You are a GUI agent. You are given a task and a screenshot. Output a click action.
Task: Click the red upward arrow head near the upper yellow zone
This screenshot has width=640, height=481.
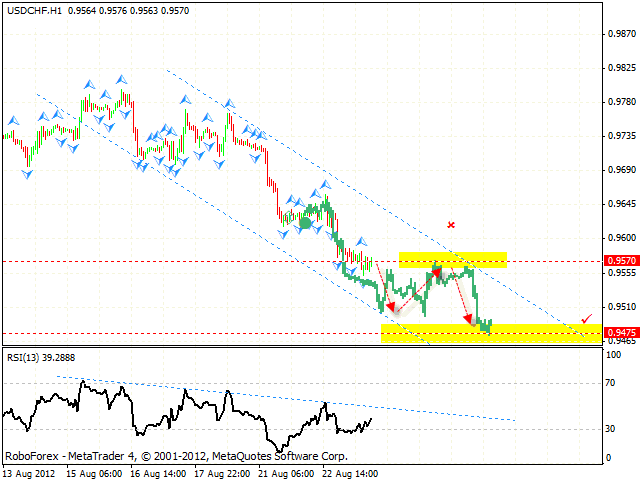pos(437,270)
